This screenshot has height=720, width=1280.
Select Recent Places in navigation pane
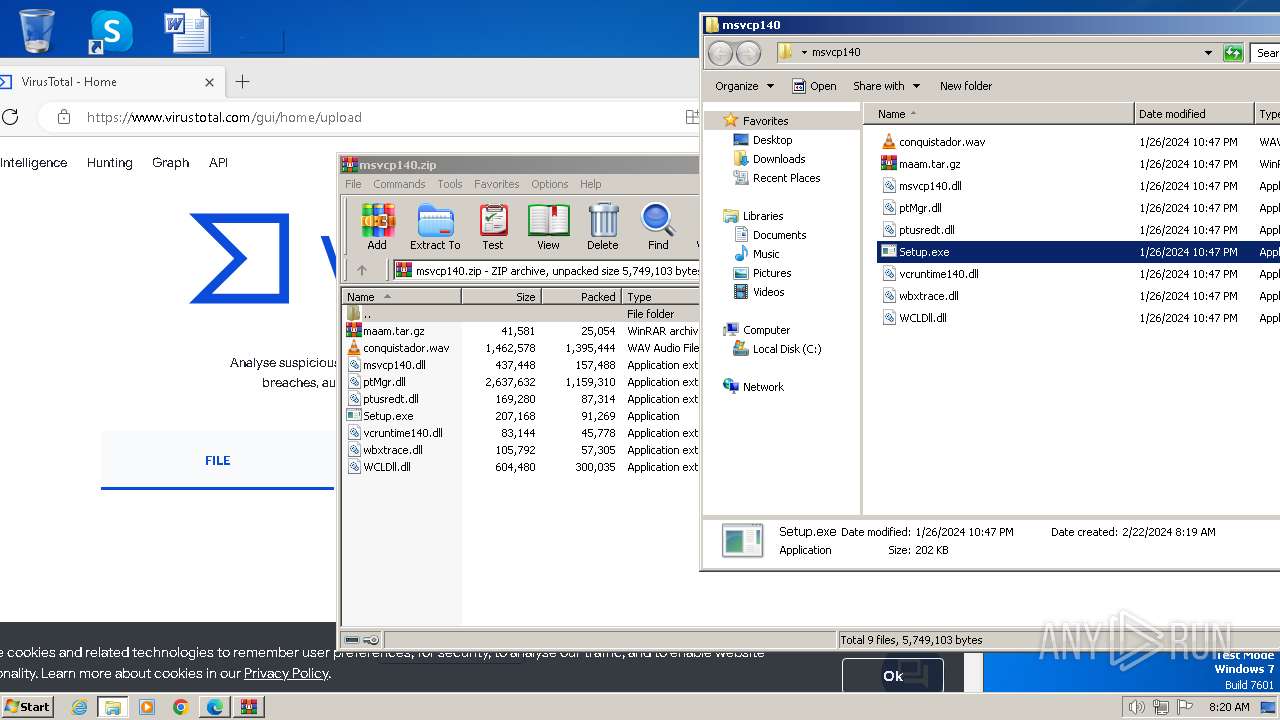(786, 178)
